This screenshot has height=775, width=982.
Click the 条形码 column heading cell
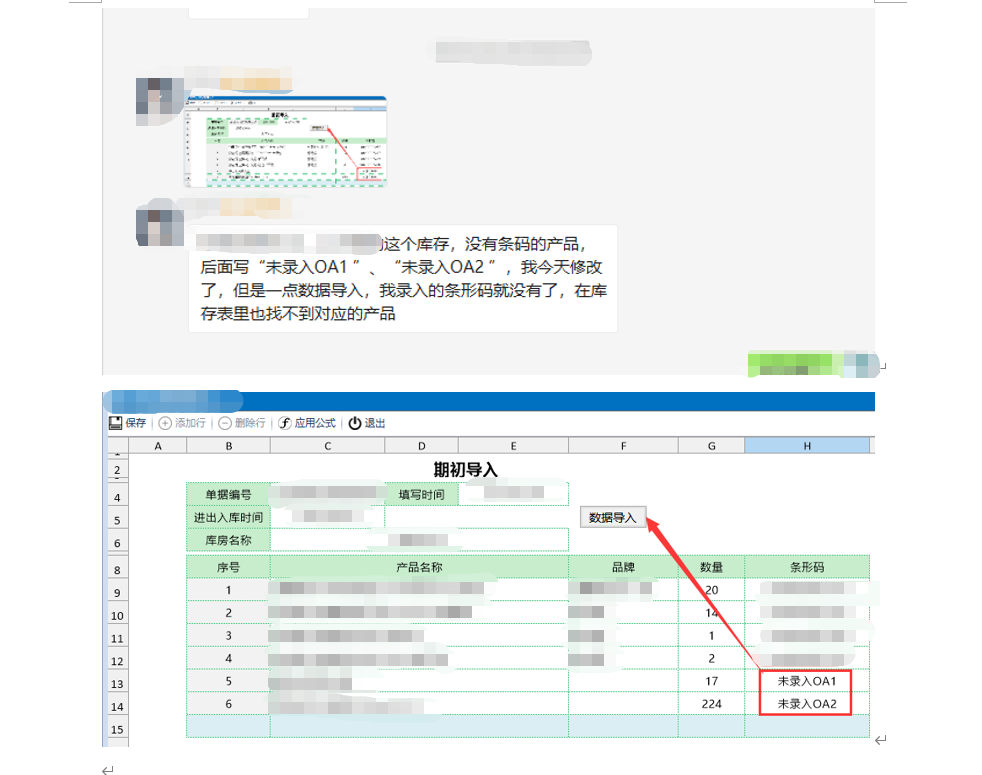[x=806, y=566]
